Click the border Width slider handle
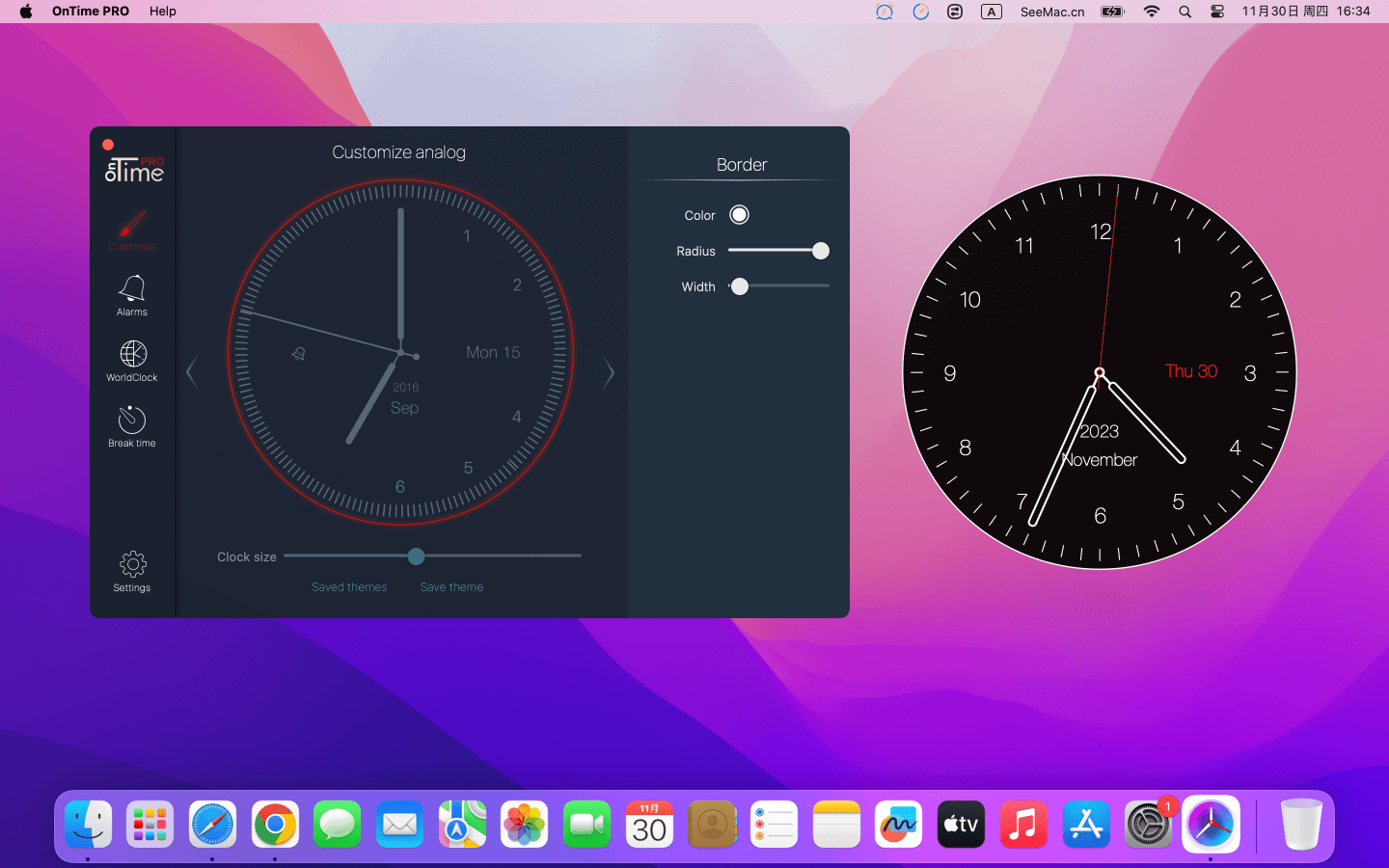The height and width of the screenshot is (868, 1389). (x=740, y=286)
